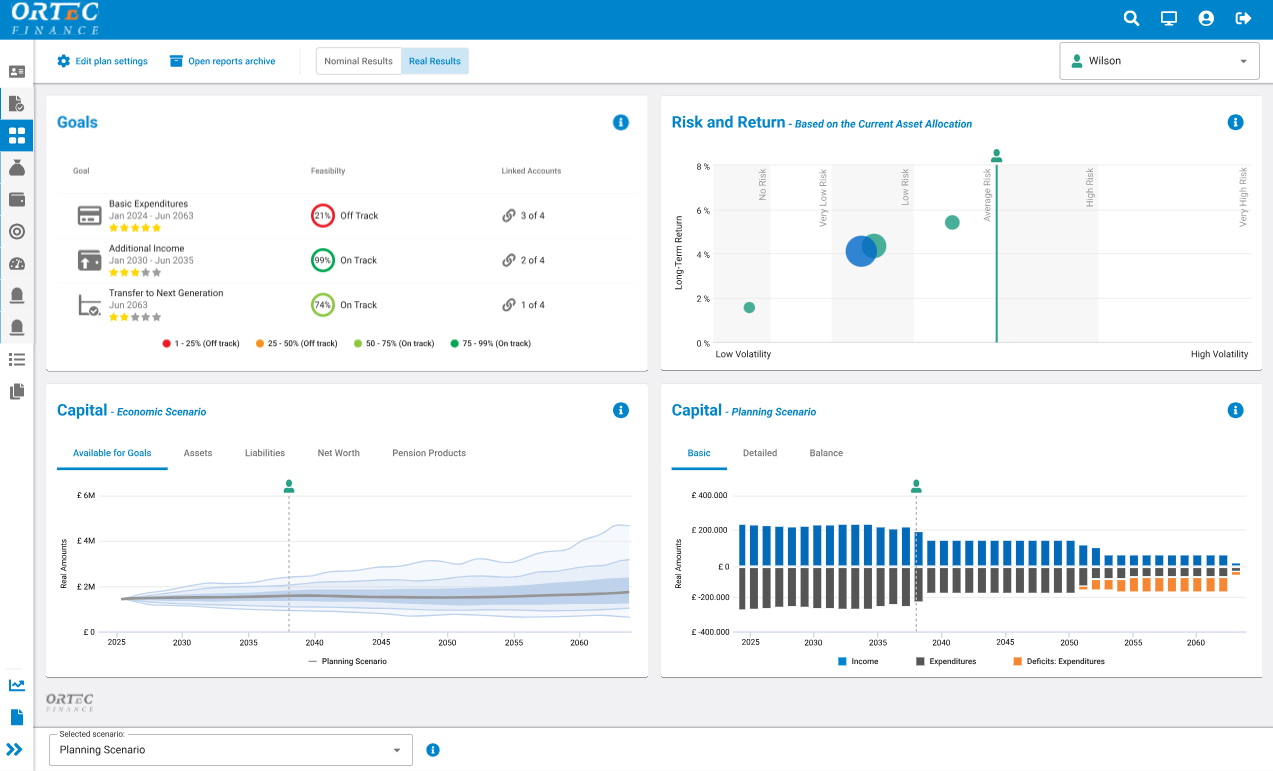Open the target goals sidebar icon

(x=17, y=231)
